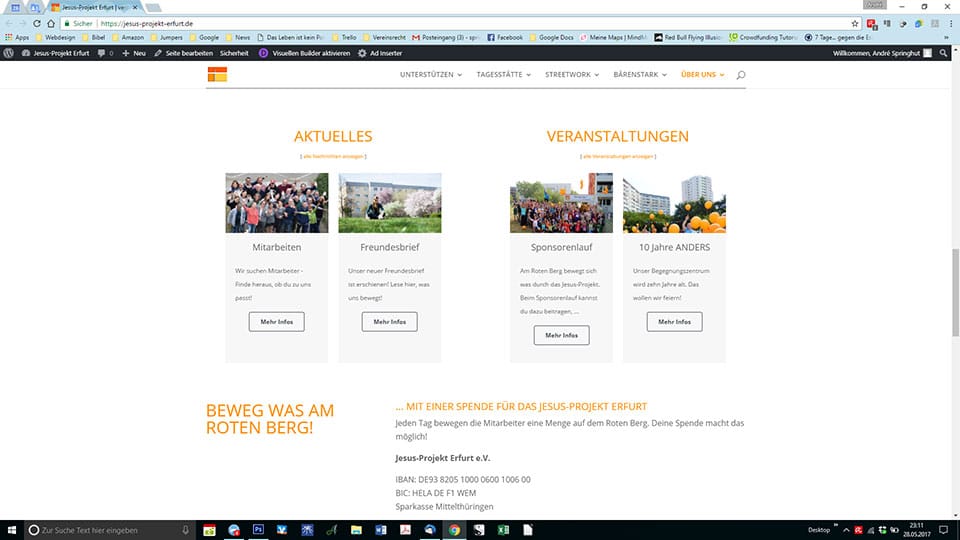960x540 pixels.
Task: Click the WordPress logo in admin bar
Action: point(9,53)
